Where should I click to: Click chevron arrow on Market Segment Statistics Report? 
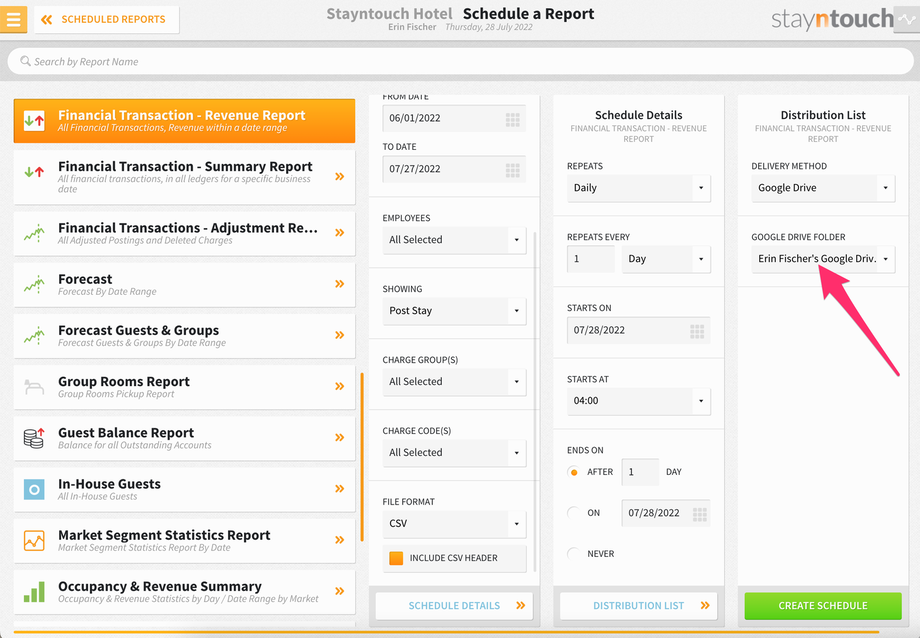pos(339,539)
